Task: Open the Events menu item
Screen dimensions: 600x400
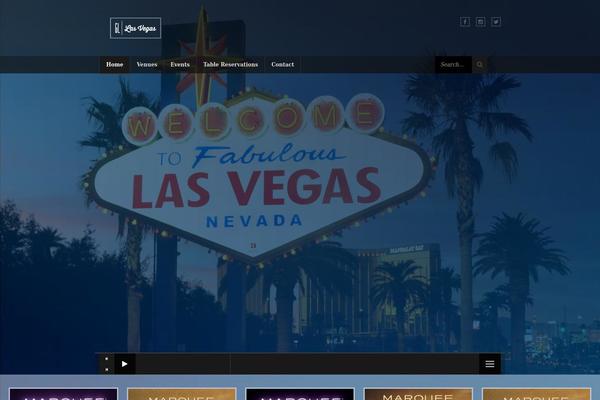Action: (x=180, y=65)
